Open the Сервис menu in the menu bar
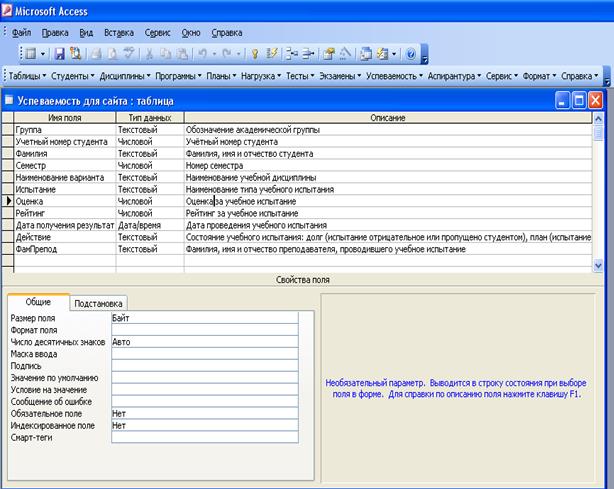The image size is (614, 489). 156,32
